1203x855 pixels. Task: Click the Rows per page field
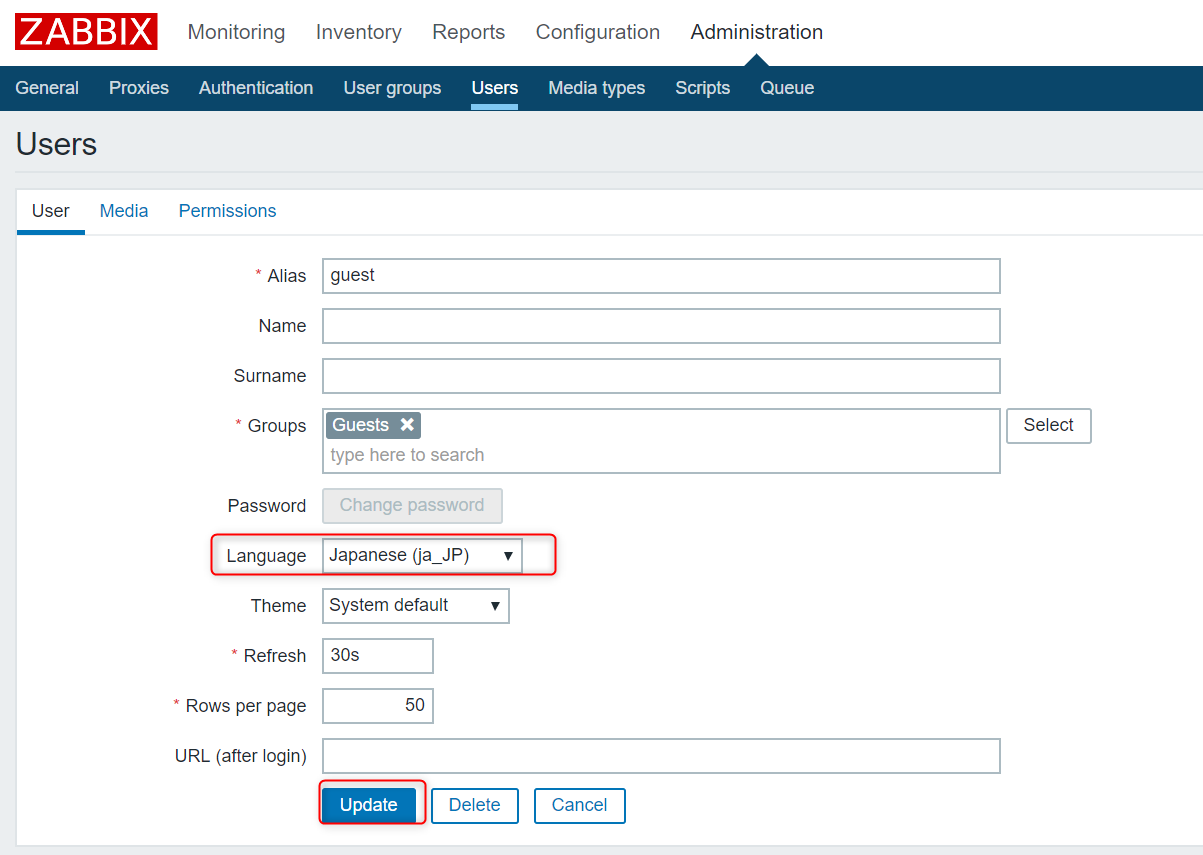378,706
